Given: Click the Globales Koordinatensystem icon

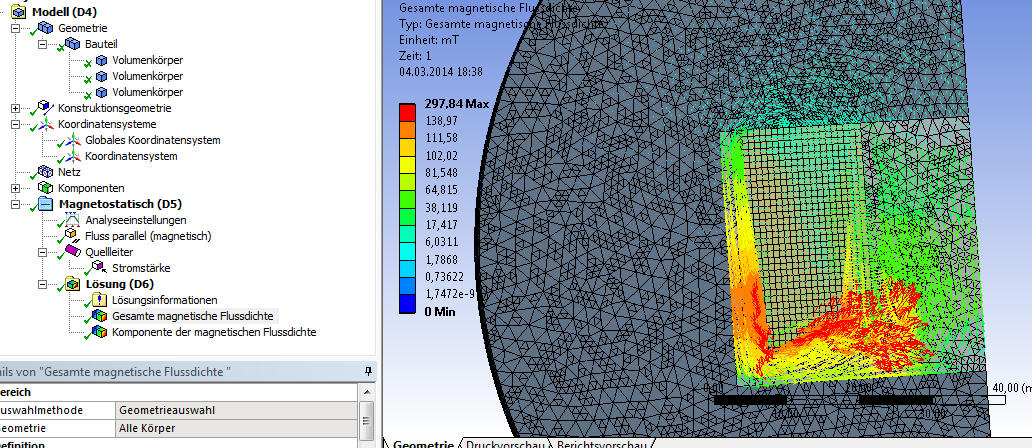Looking at the screenshot, I should (x=72, y=140).
